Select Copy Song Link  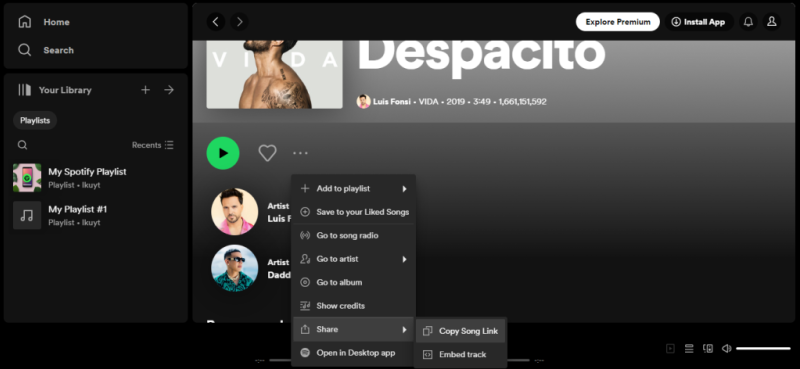click(461, 331)
